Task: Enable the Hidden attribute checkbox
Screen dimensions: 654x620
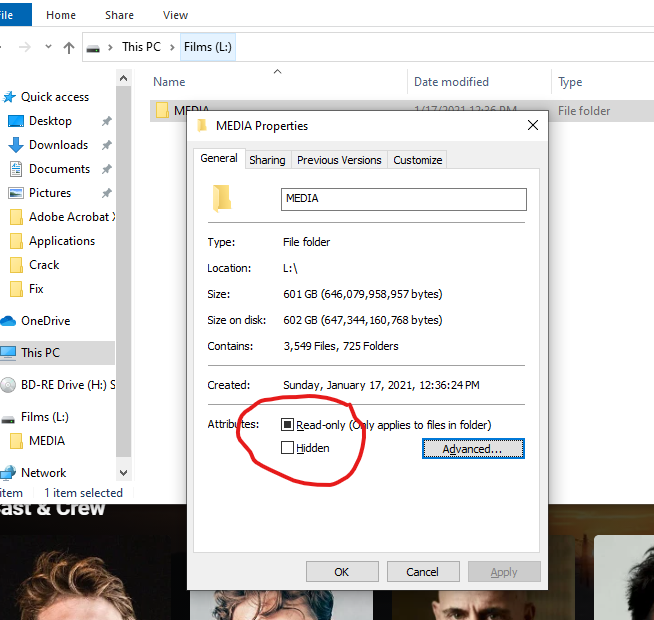Action: pyautogui.click(x=287, y=448)
